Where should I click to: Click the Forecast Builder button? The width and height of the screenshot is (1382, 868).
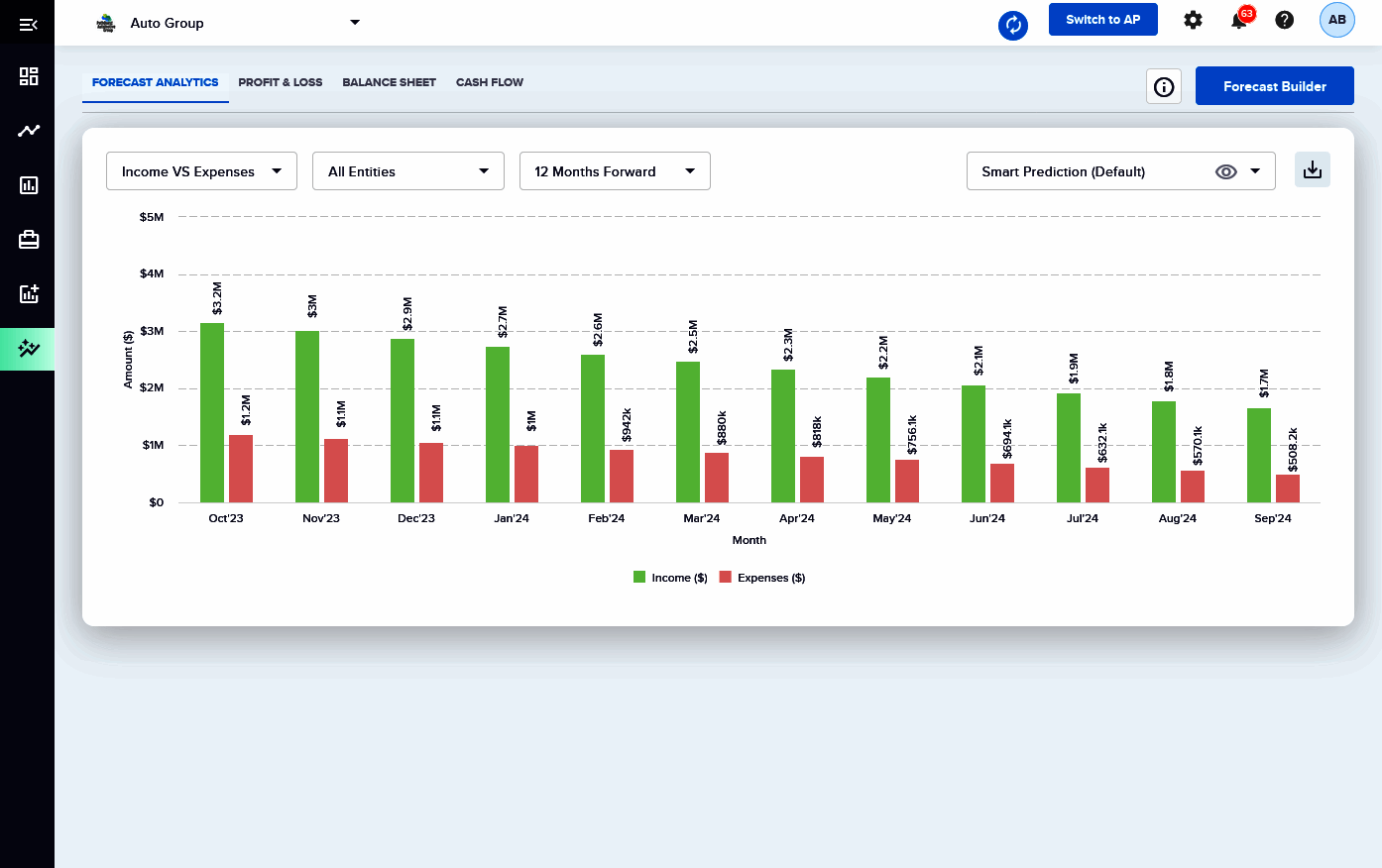(1274, 86)
